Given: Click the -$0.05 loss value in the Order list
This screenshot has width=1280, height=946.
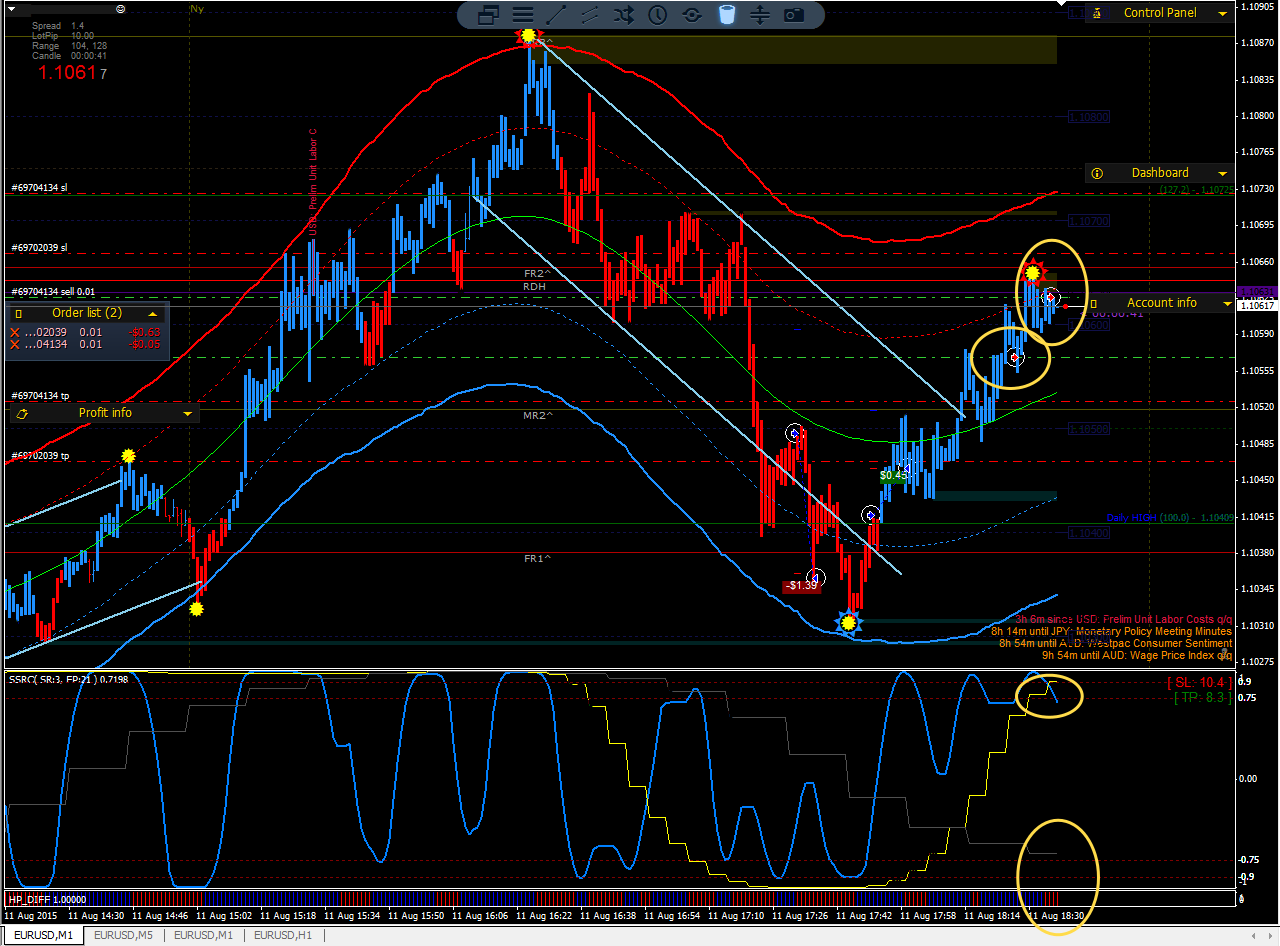Looking at the screenshot, I should coord(146,345).
